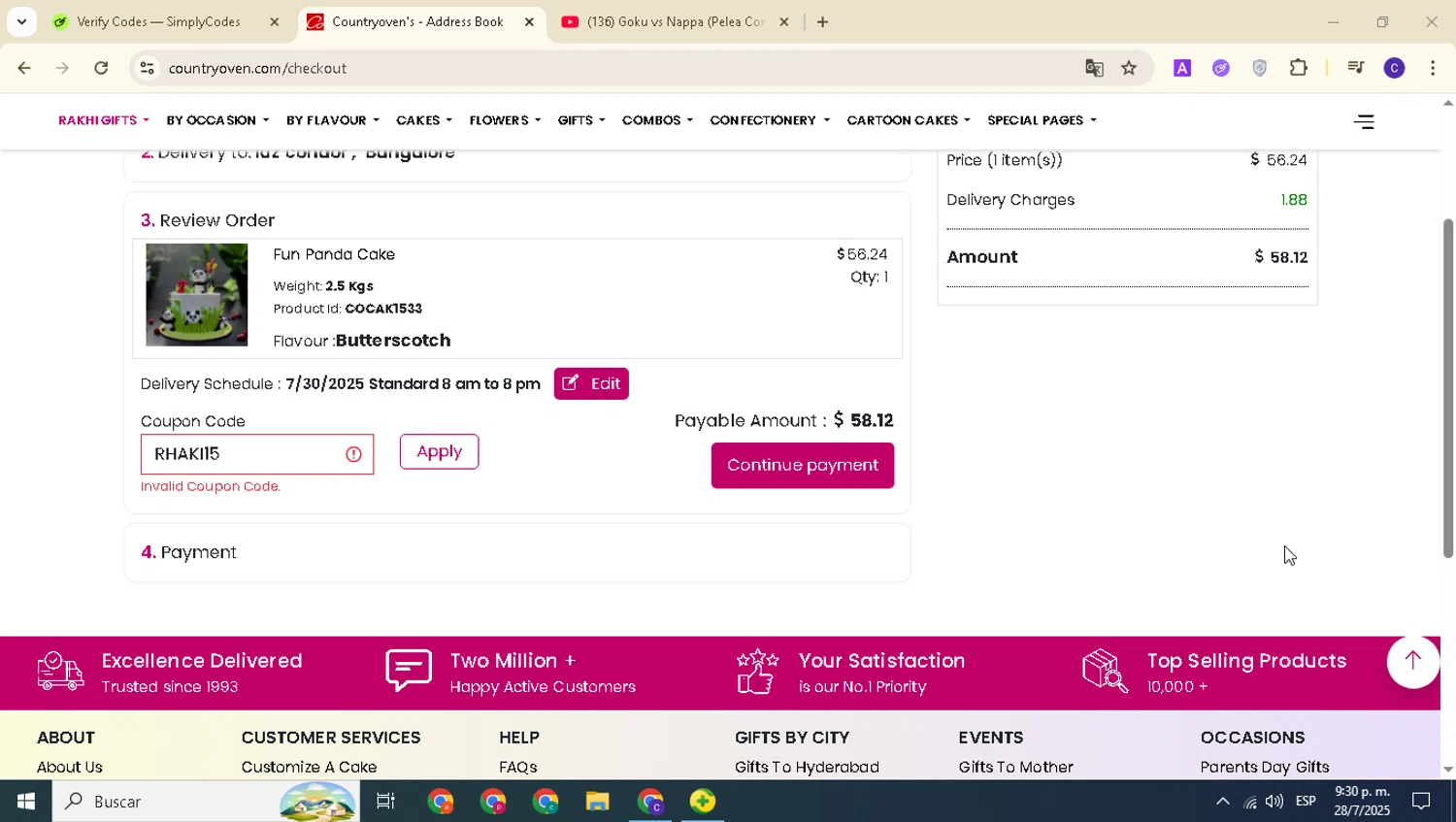This screenshot has width=1456, height=822.
Task: Click the Two Million chat bubble icon
Action: (409, 672)
